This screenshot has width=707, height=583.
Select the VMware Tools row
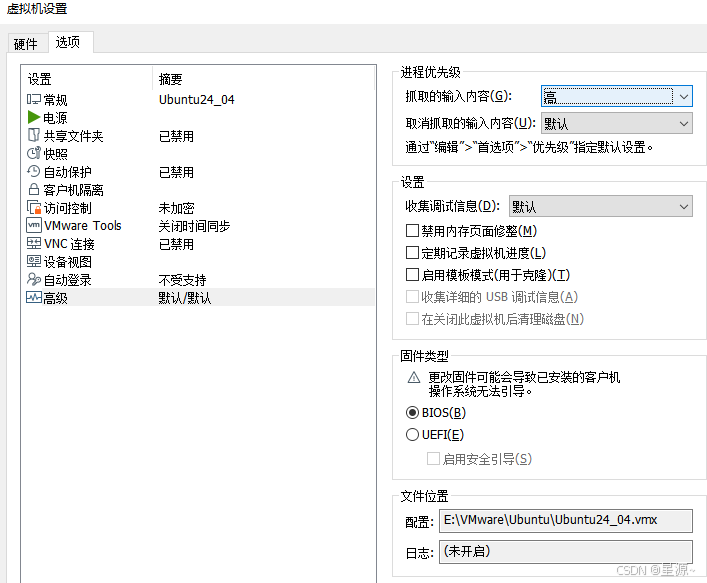198,225
